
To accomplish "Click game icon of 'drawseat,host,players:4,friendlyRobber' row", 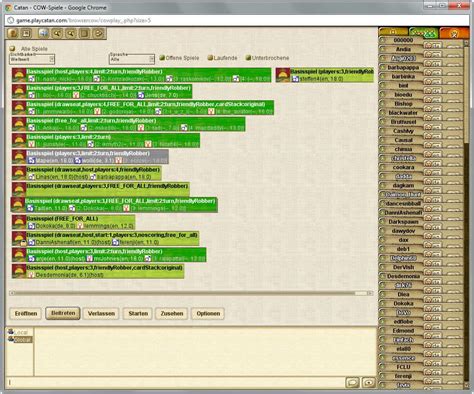I will [19, 173].
